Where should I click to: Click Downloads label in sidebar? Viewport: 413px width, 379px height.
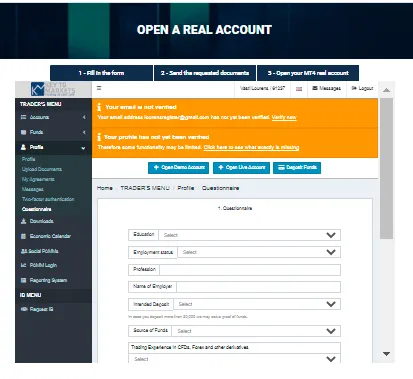(x=41, y=221)
